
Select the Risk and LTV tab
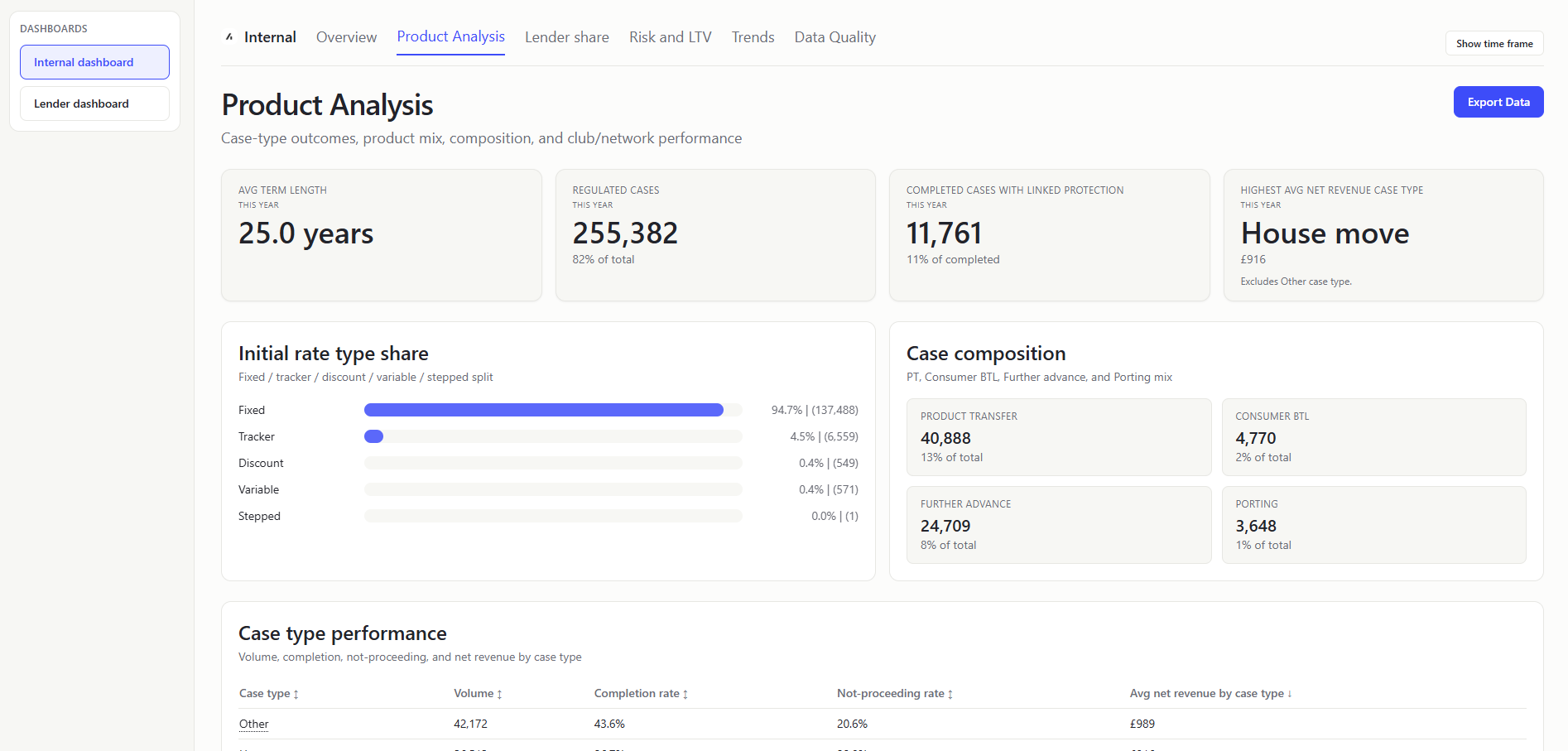670,36
